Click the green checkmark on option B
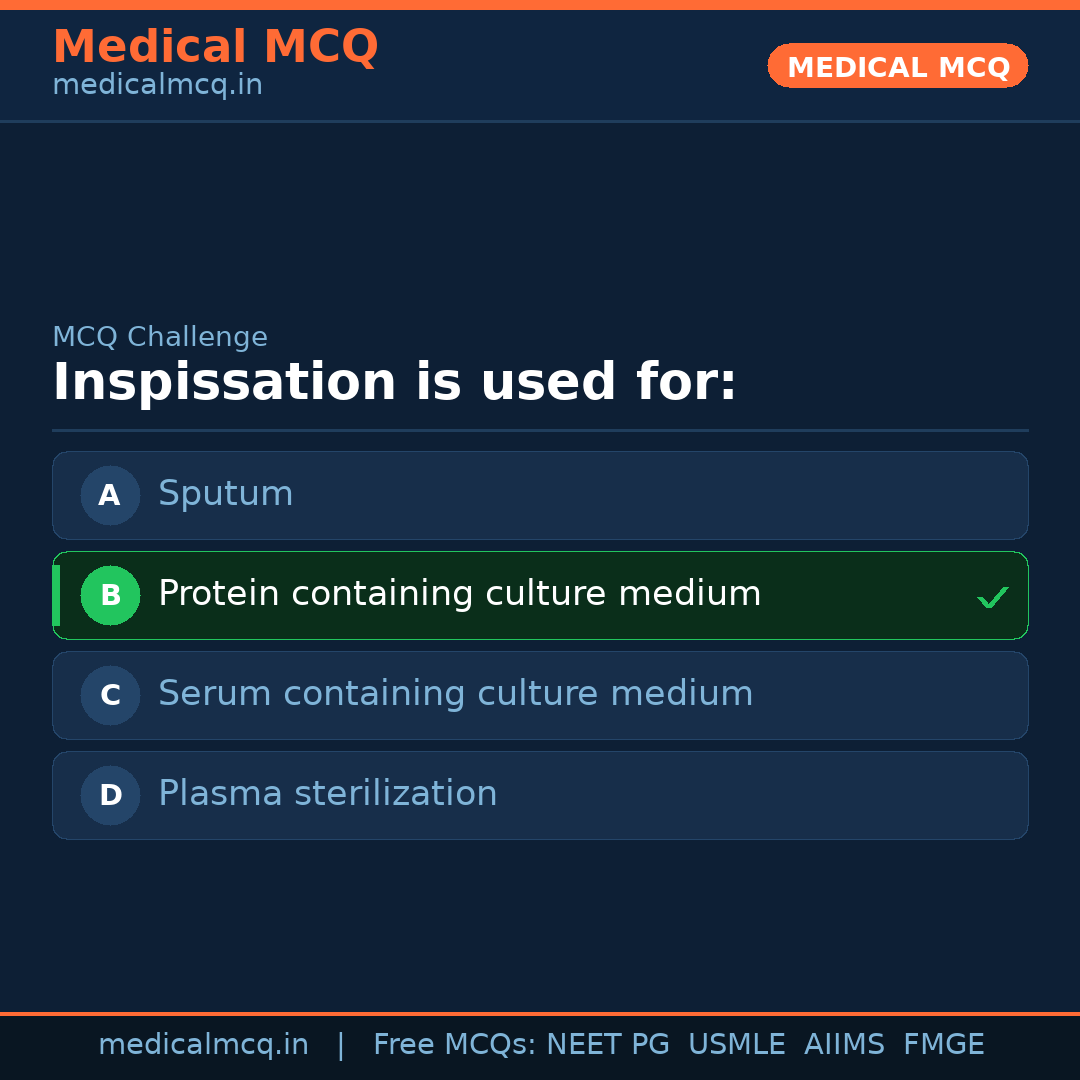 (992, 598)
